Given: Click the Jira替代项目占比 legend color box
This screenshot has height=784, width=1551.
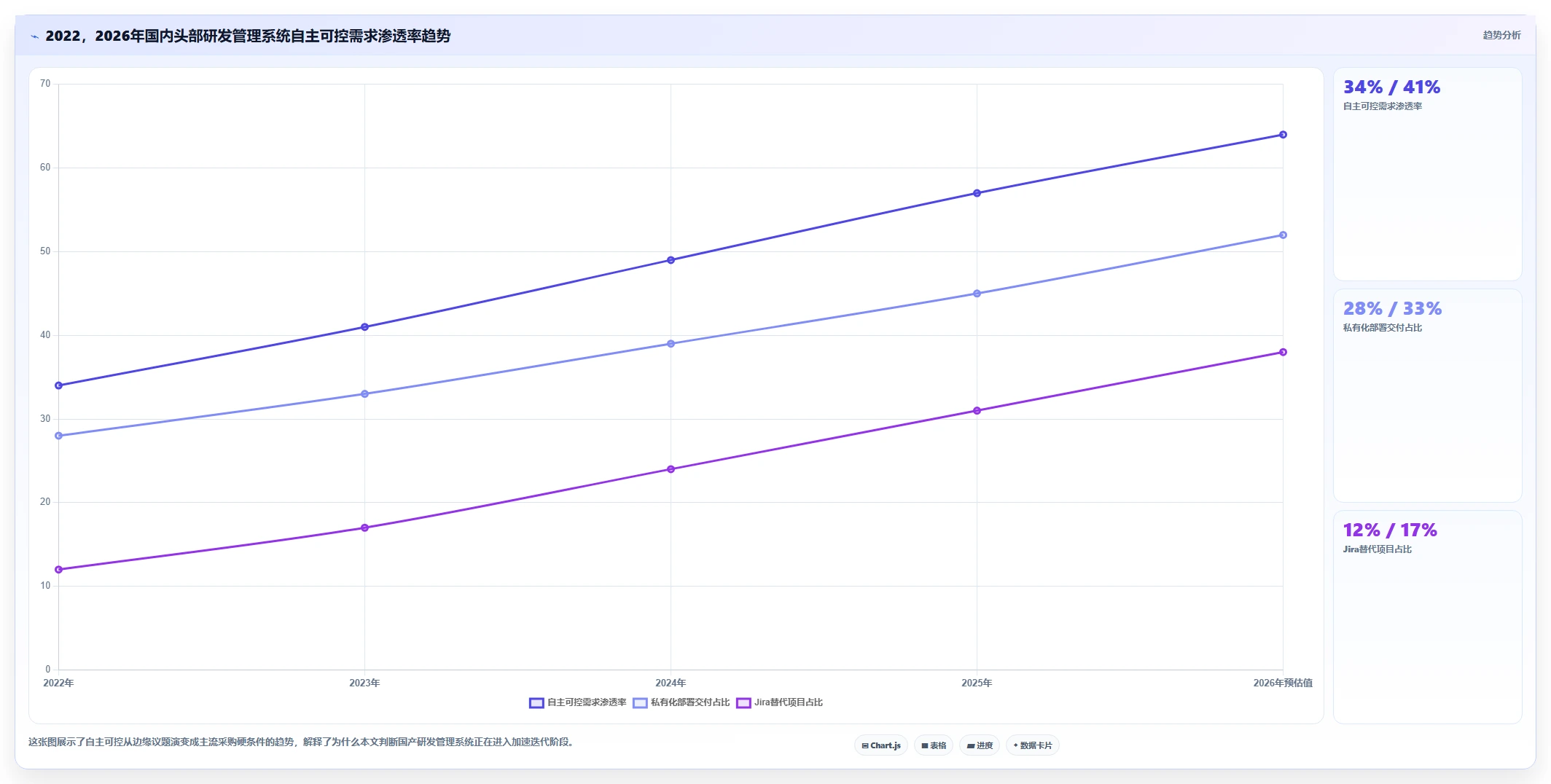Looking at the screenshot, I should 743,702.
